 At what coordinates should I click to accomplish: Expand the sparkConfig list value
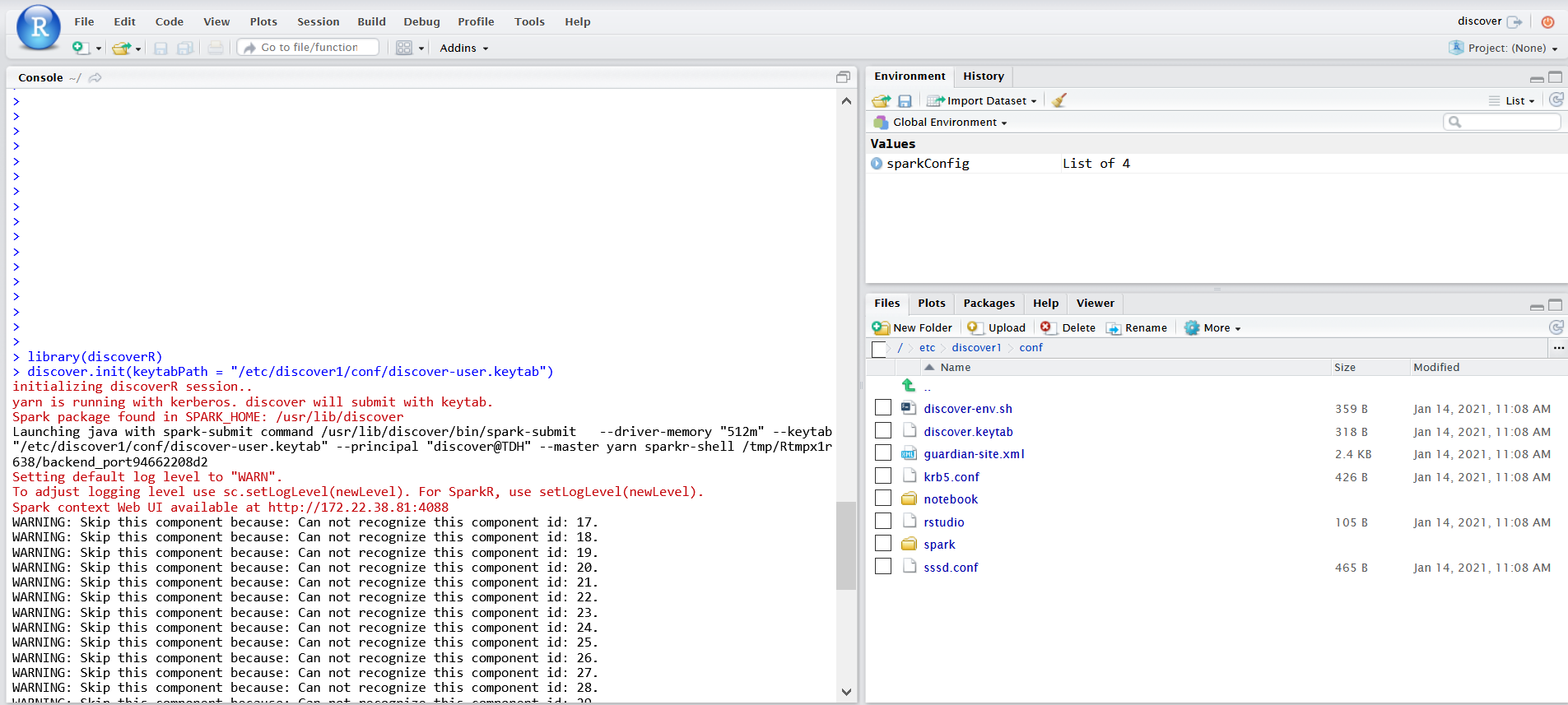(877, 164)
